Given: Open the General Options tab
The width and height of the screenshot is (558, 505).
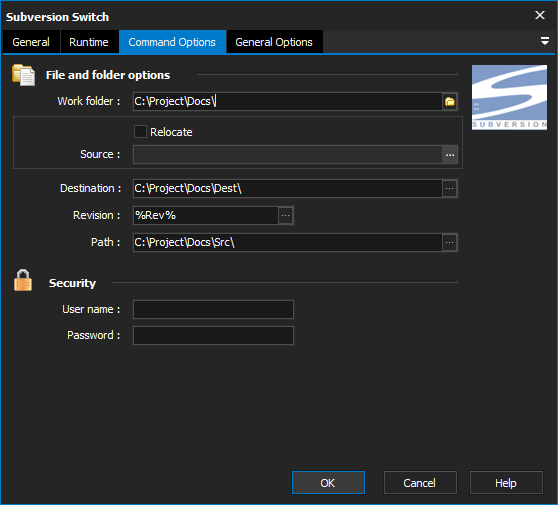Looking at the screenshot, I should (274, 42).
